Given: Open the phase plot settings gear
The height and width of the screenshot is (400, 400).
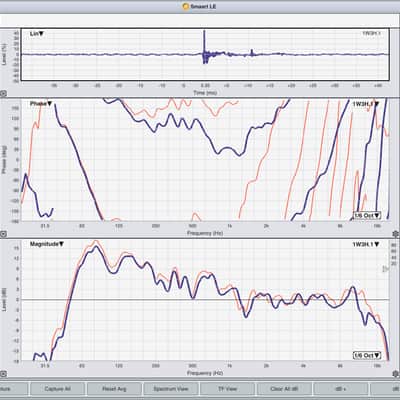Looking at the screenshot, I should (396, 234).
